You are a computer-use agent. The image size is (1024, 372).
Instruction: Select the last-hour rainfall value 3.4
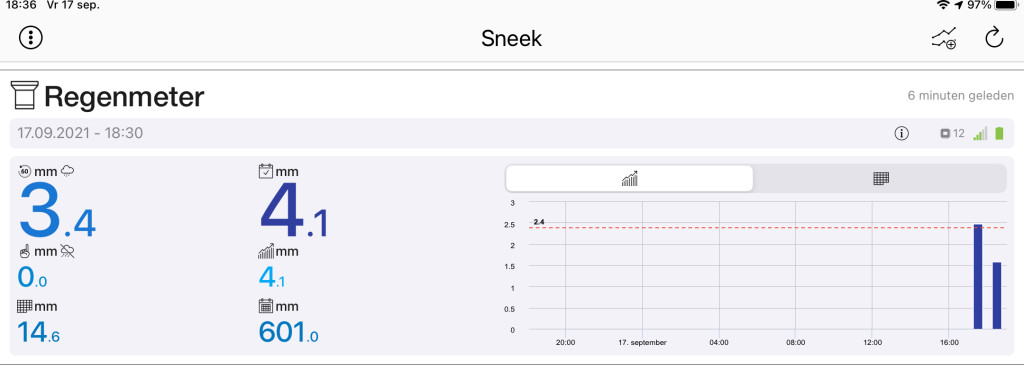point(57,210)
